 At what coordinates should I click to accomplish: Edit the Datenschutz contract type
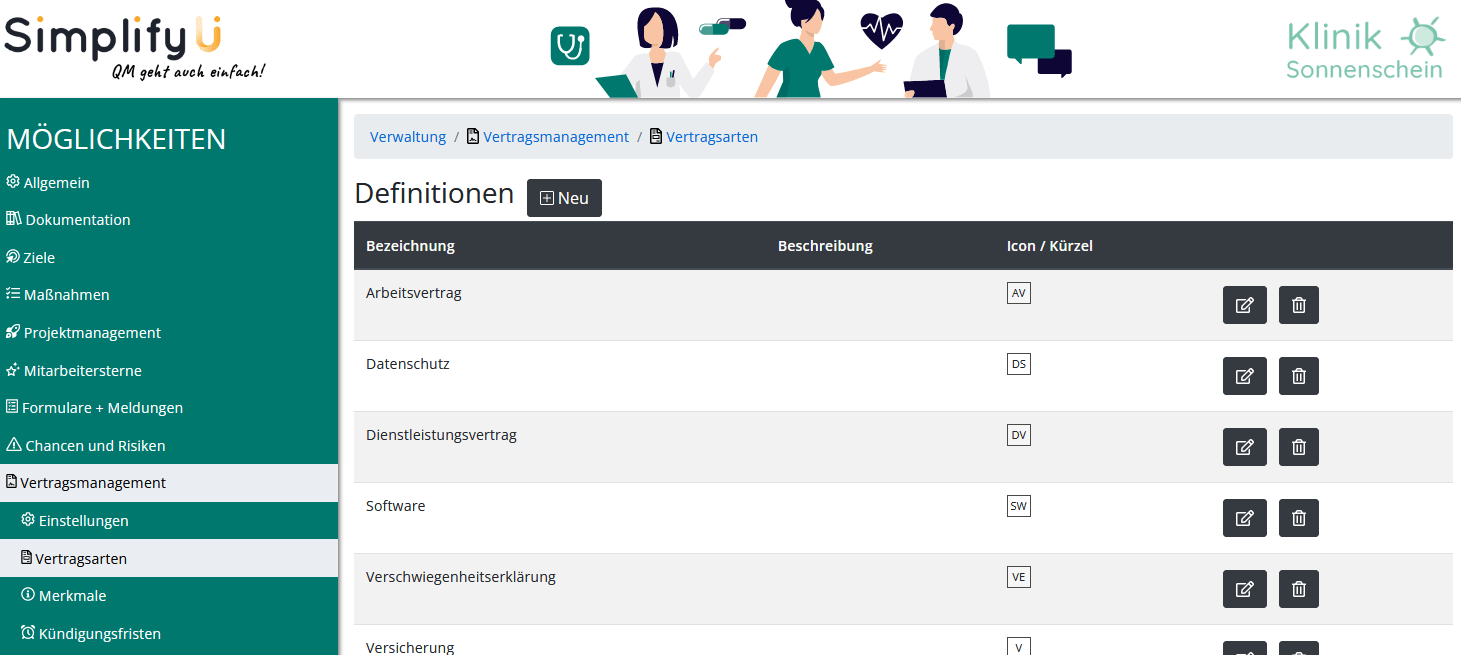(x=1244, y=376)
